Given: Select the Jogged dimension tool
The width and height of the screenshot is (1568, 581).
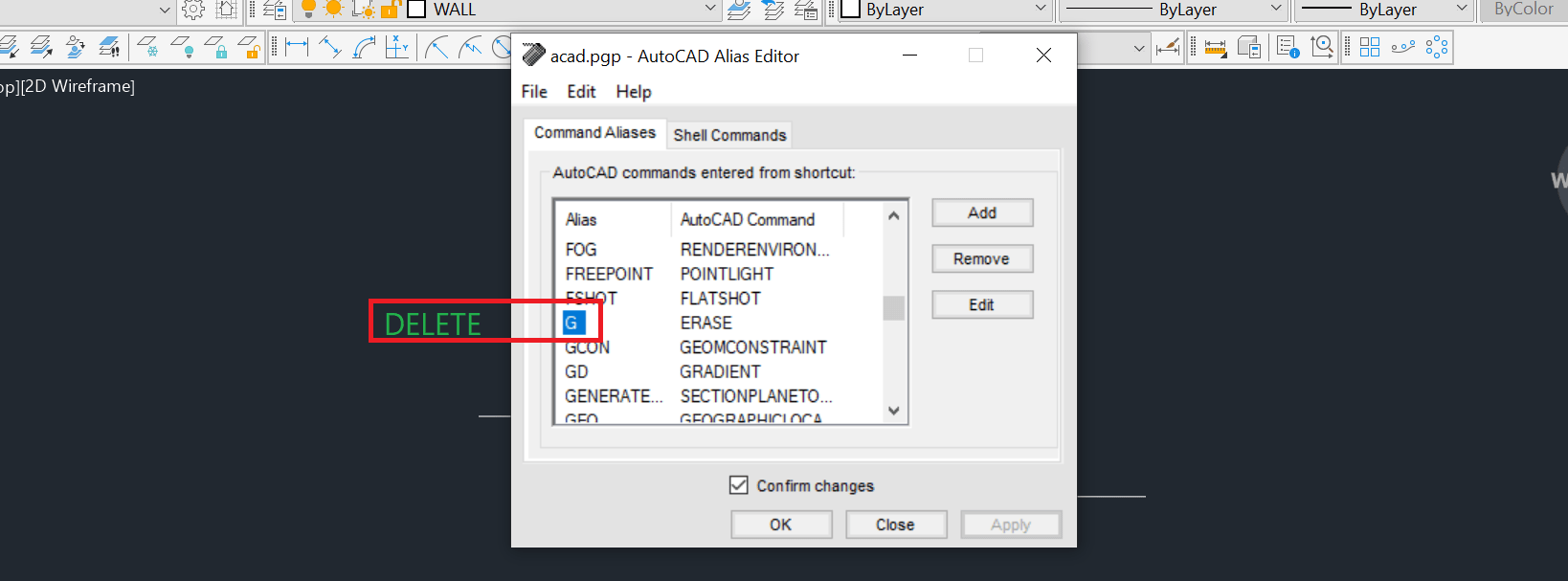Looking at the screenshot, I should pyautogui.click(x=470, y=47).
